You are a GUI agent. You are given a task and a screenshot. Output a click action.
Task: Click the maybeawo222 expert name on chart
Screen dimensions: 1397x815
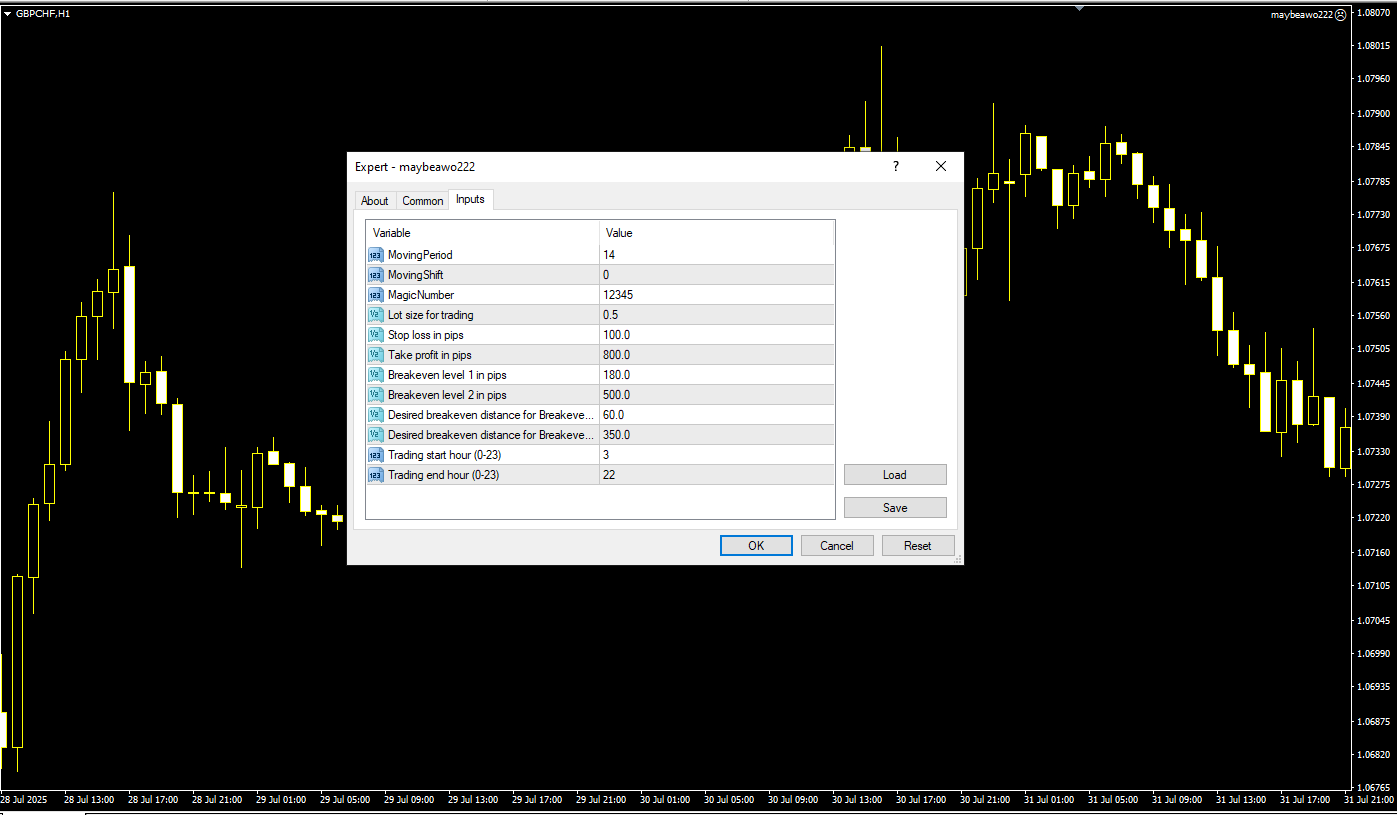point(1302,15)
